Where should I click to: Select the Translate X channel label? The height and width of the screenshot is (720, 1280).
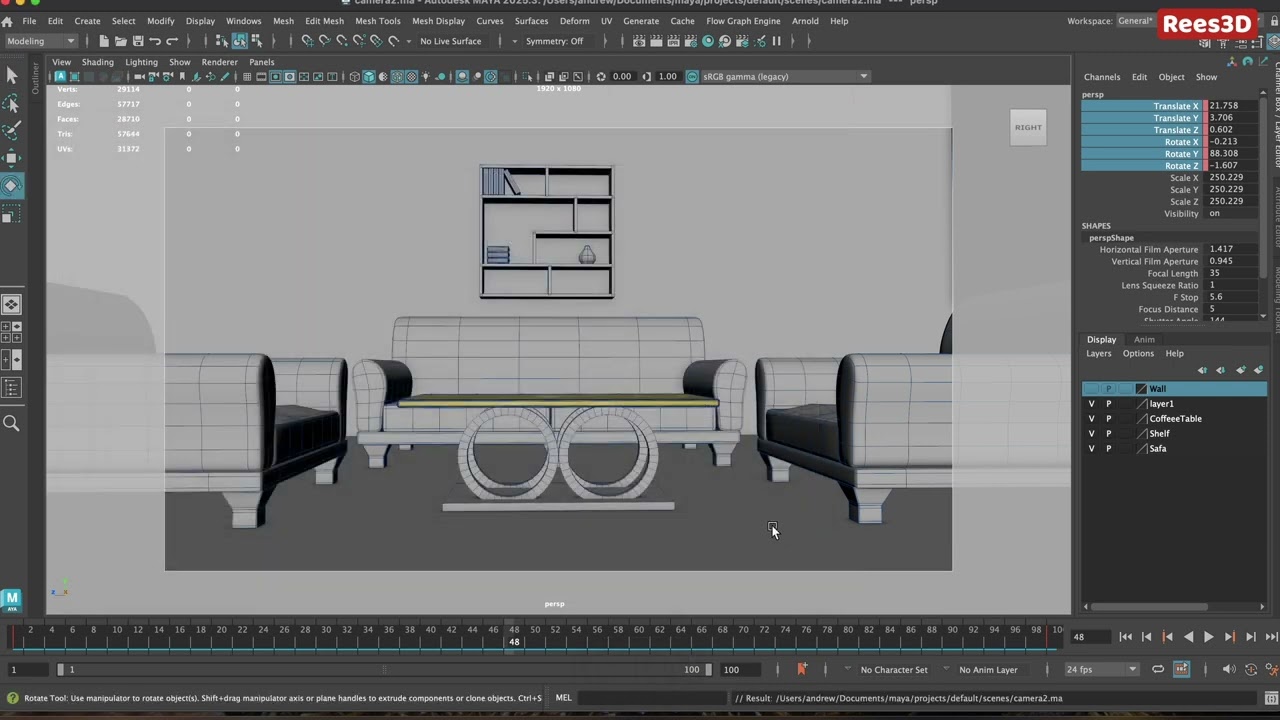point(1175,106)
